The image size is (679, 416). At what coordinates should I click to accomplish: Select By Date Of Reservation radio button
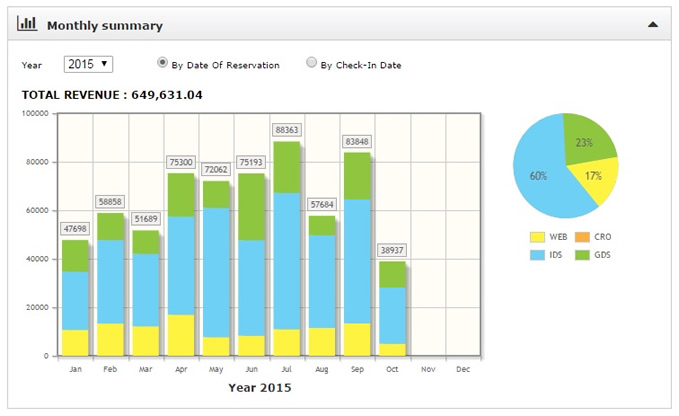[x=162, y=63]
